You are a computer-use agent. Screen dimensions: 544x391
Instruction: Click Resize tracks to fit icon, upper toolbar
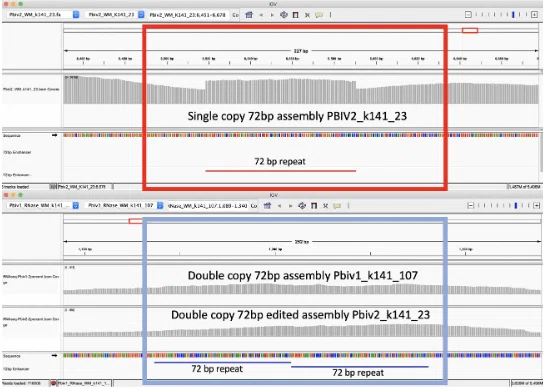pyautogui.click(x=307, y=15)
